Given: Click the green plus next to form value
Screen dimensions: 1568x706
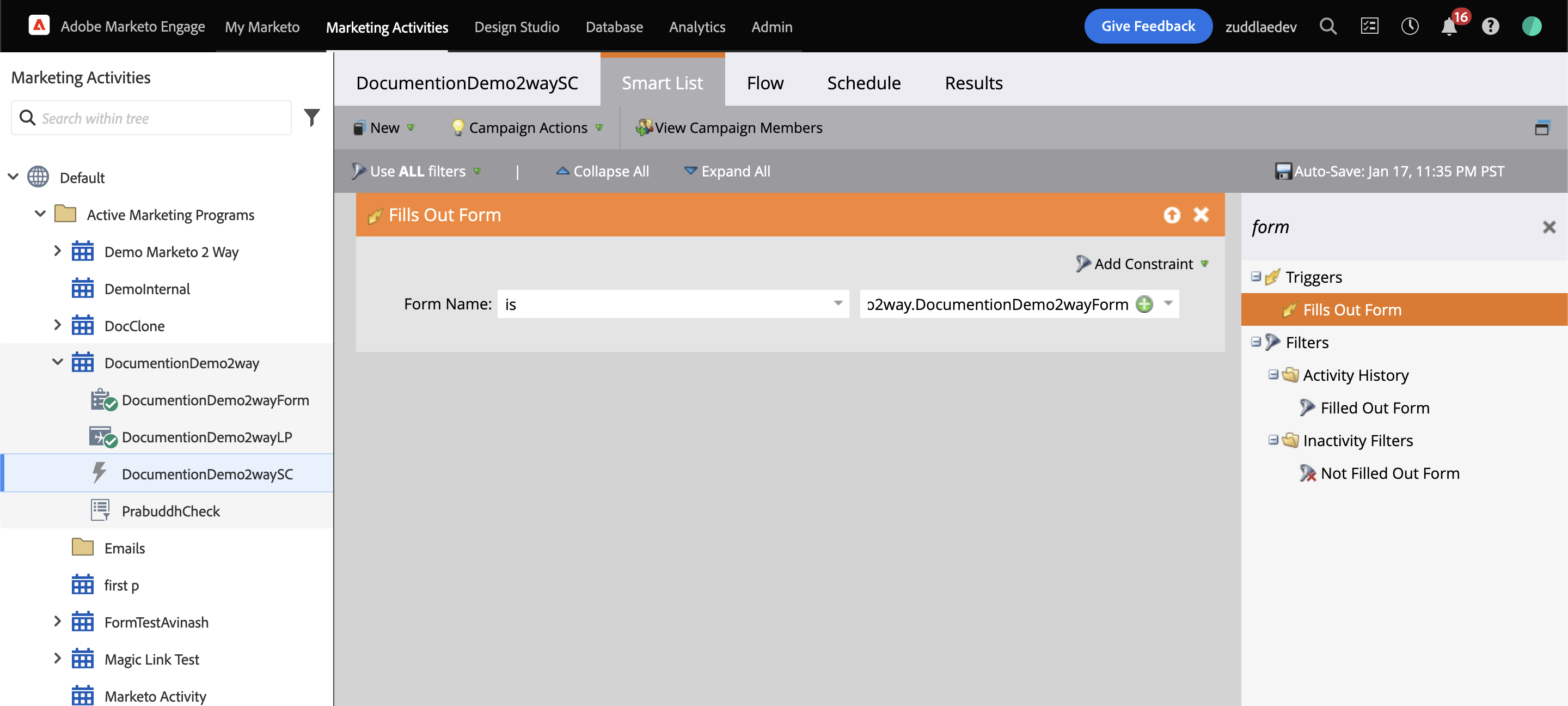Looking at the screenshot, I should 1144,304.
